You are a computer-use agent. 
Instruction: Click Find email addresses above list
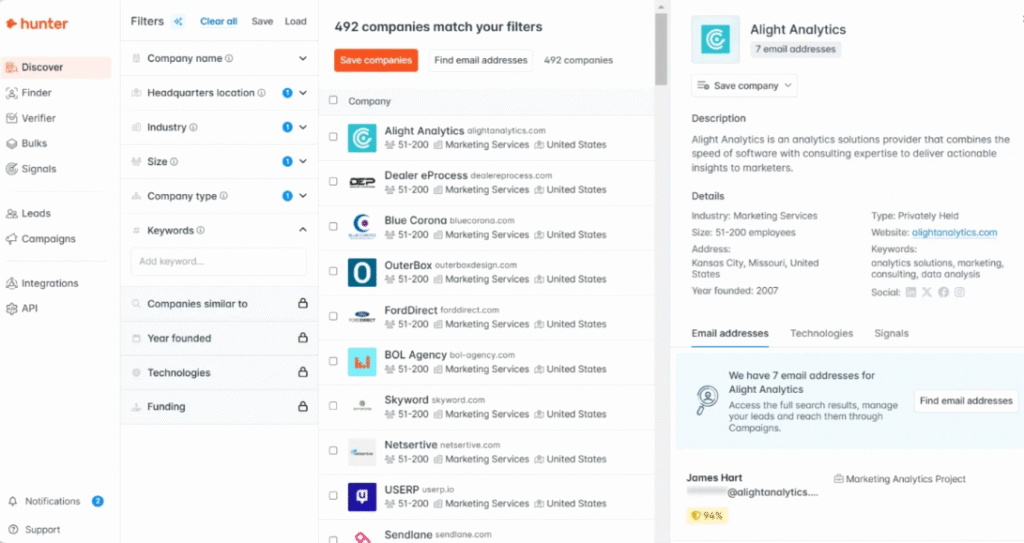click(481, 60)
